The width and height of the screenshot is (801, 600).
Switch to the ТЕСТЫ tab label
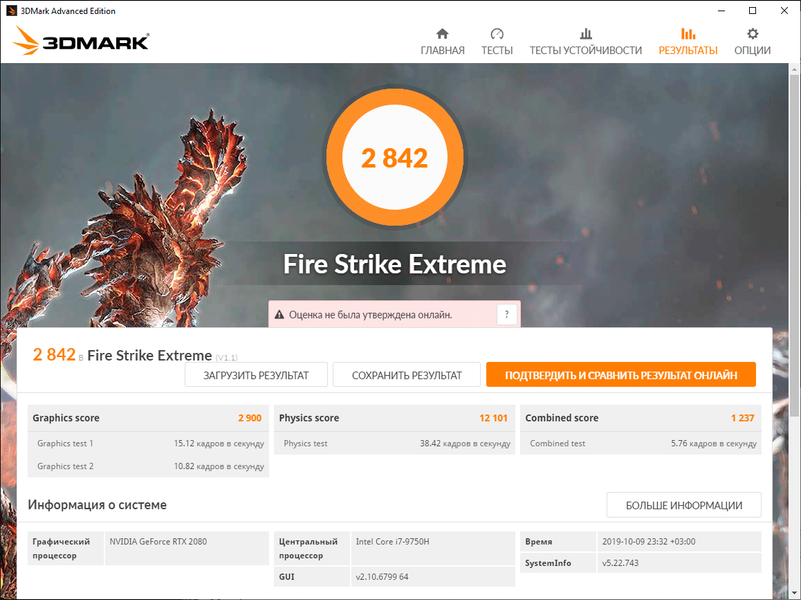497,50
